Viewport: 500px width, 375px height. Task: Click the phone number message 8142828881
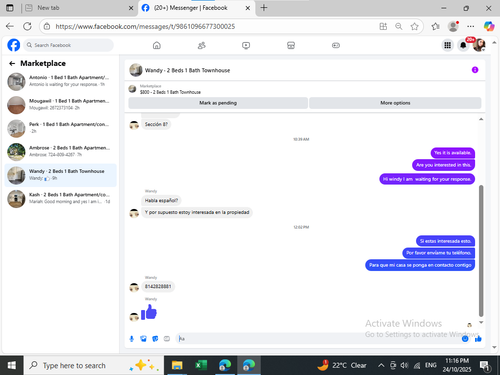(x=158, y=286)
